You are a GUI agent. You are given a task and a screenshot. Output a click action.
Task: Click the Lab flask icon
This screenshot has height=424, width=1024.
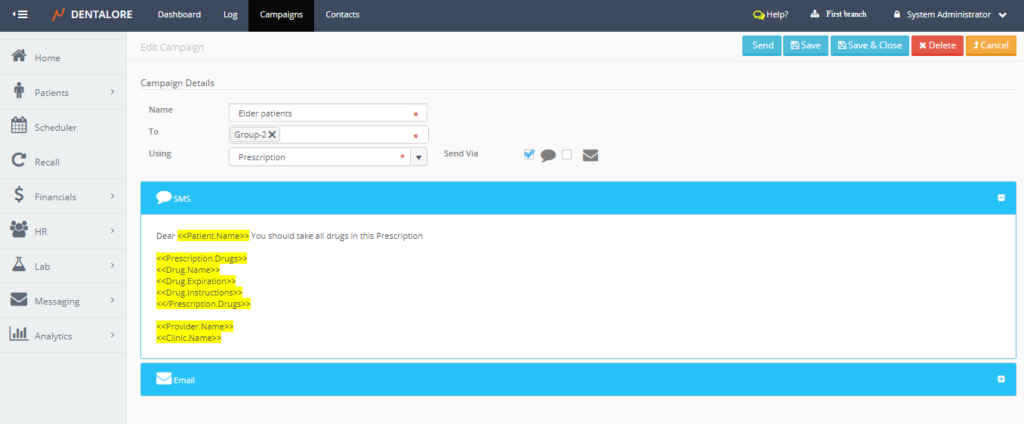click(x=18, y=265)
